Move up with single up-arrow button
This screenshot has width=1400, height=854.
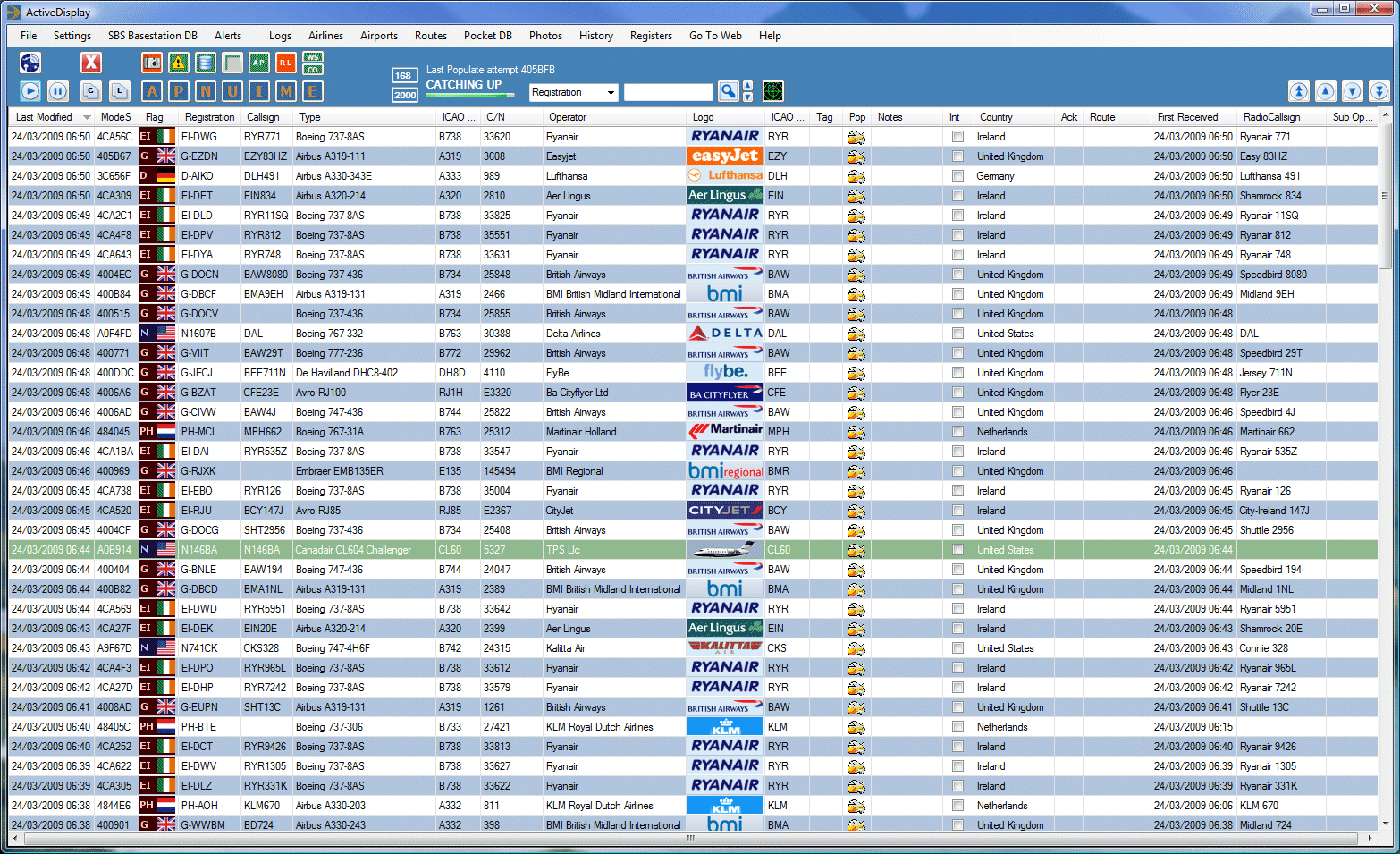(x=1326, y=91)
